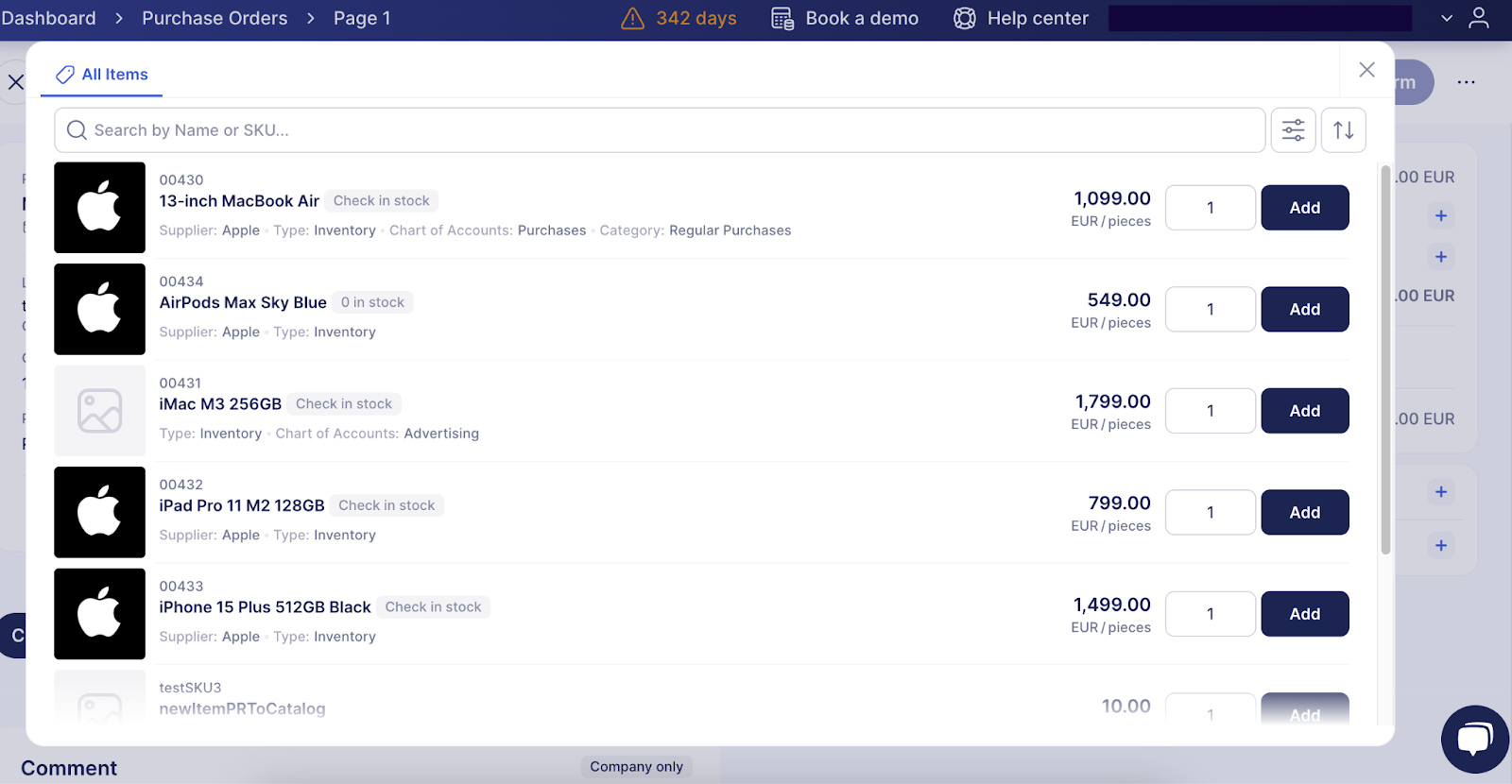The image size is (1512, 784).
Task: Select the All Items tab
Action: coord(102,75)
